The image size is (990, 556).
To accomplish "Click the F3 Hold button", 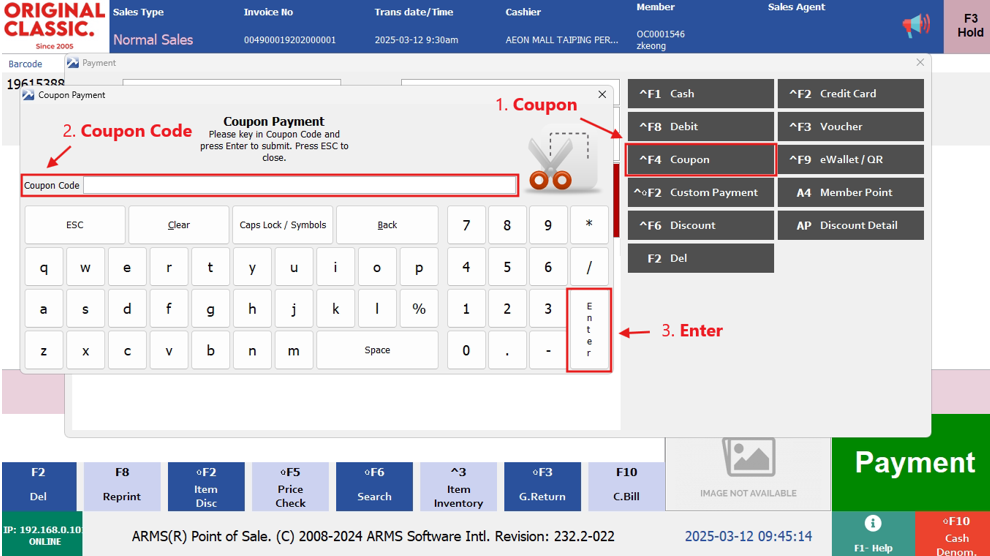I will 969,26.
